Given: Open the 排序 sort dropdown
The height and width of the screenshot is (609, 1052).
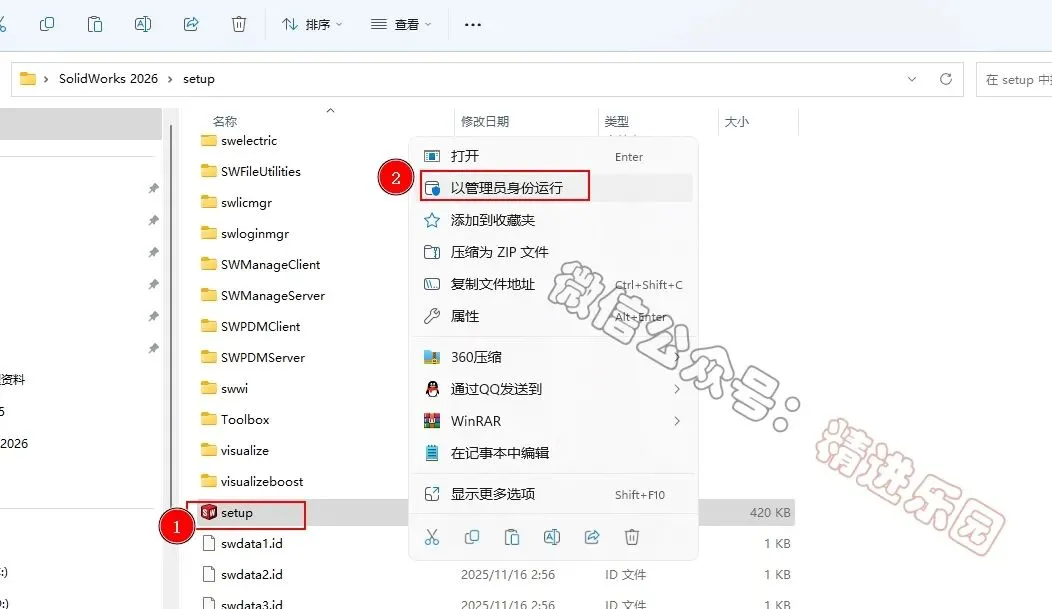Looking at the screenshot, I should coord(312,24).
